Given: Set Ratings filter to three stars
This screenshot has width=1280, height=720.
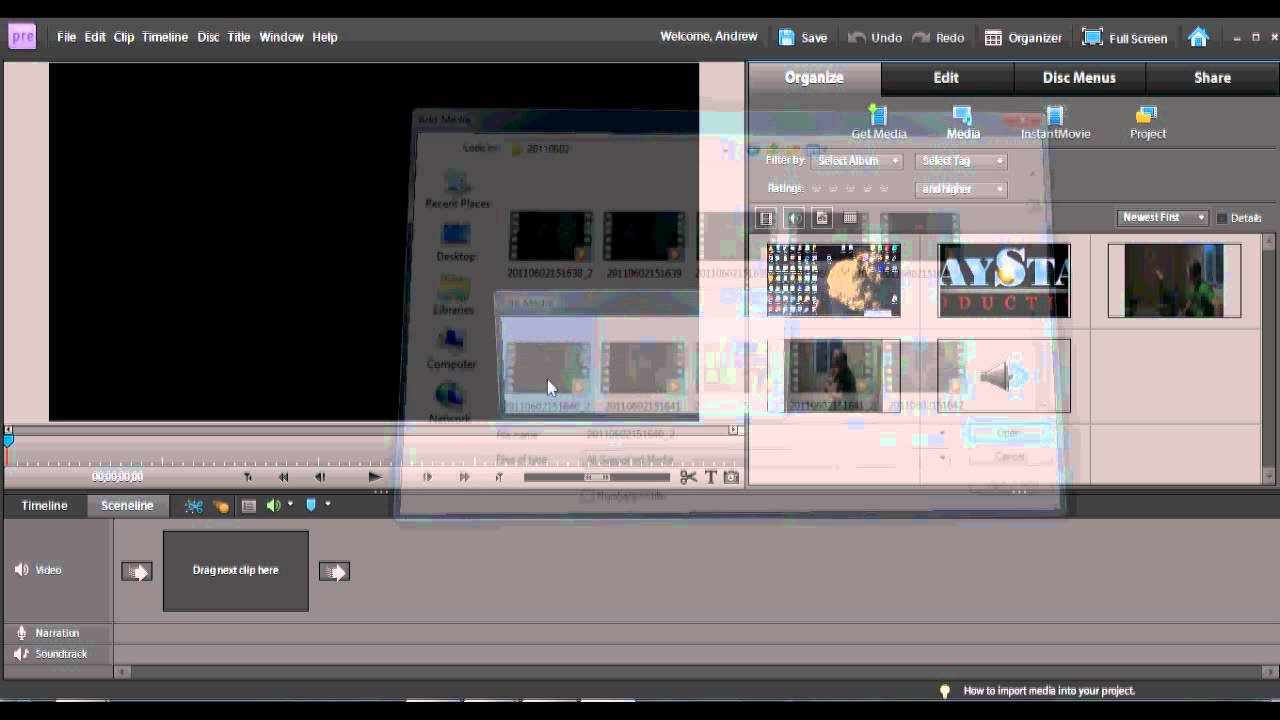Looking at the screenshot, I should 850,189.
